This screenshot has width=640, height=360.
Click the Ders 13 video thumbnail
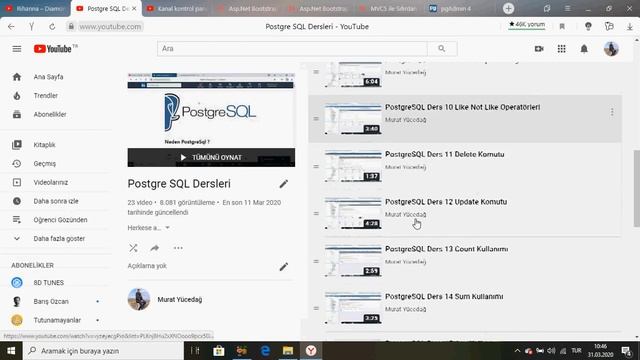(x=353, y=261)
